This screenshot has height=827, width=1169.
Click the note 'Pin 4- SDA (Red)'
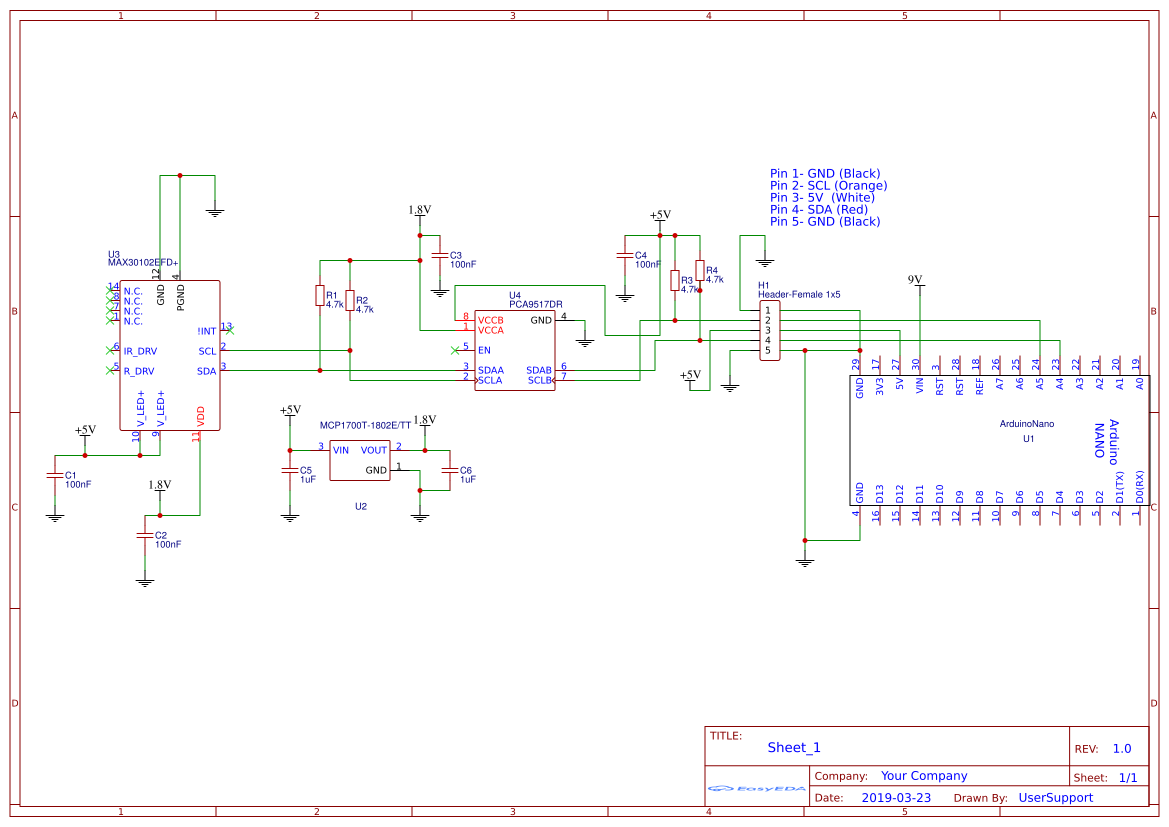(x=819, y=210)
